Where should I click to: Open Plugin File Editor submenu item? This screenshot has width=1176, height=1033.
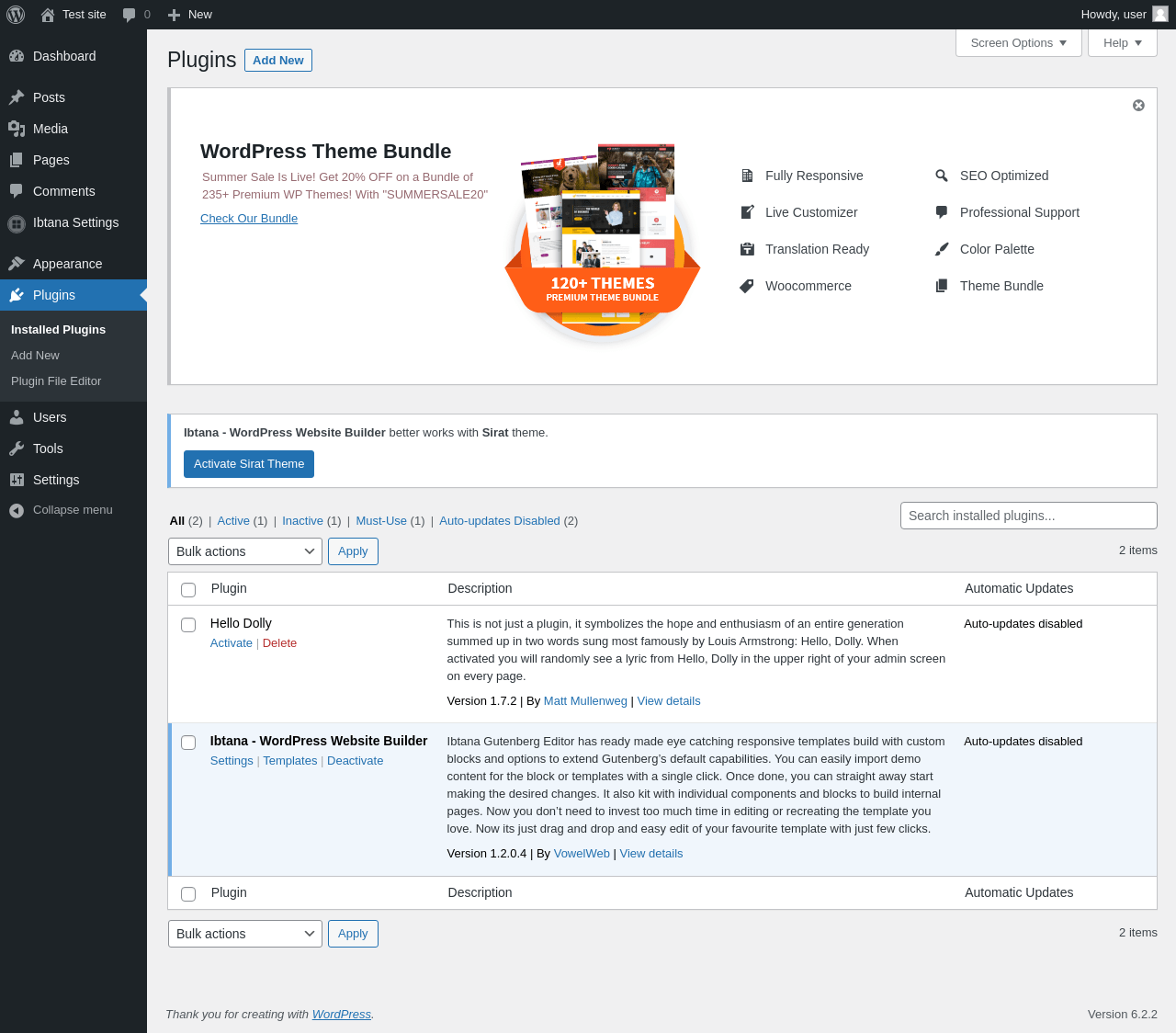point(56,381)
